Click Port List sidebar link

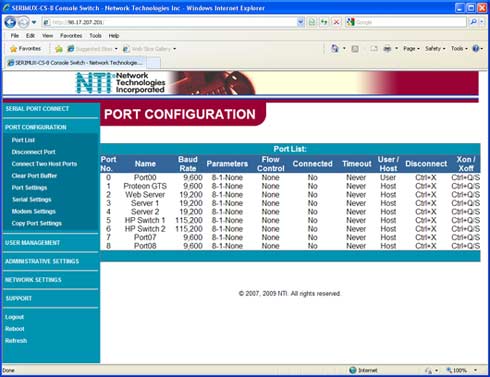(x=23, y=140)
